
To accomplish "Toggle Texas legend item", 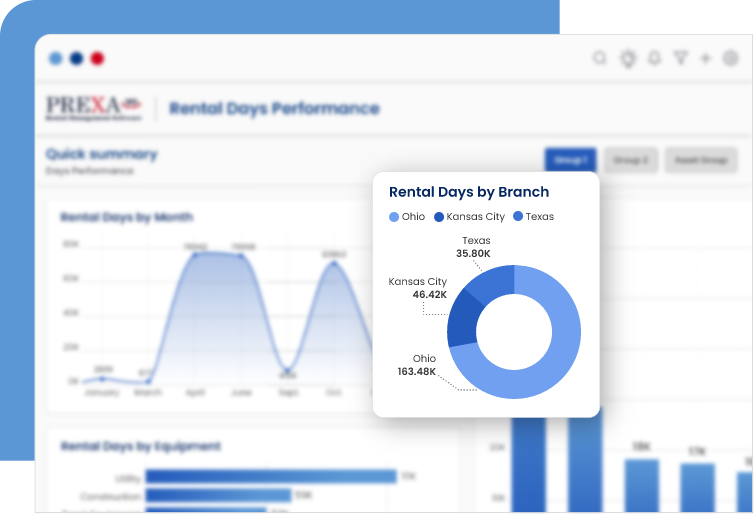I will click(533, 216).
